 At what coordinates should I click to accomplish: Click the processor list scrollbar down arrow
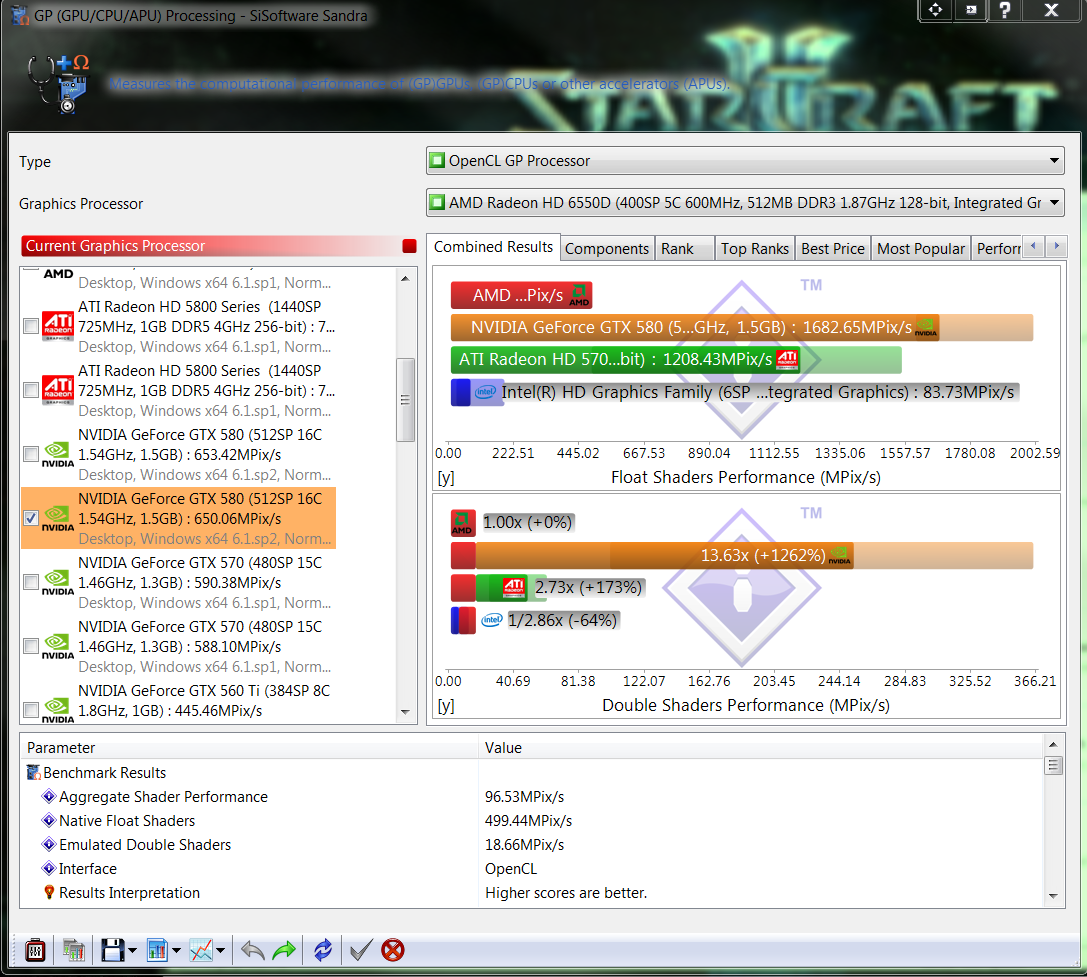406,713
